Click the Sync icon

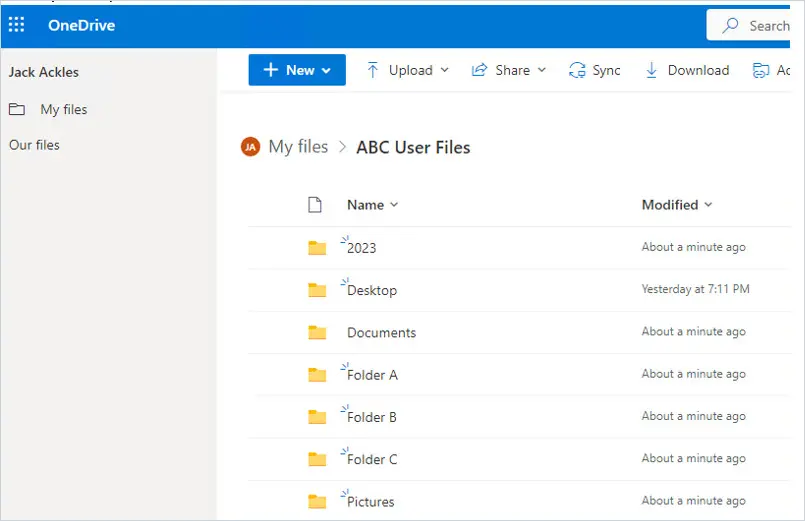coord(577,70)
